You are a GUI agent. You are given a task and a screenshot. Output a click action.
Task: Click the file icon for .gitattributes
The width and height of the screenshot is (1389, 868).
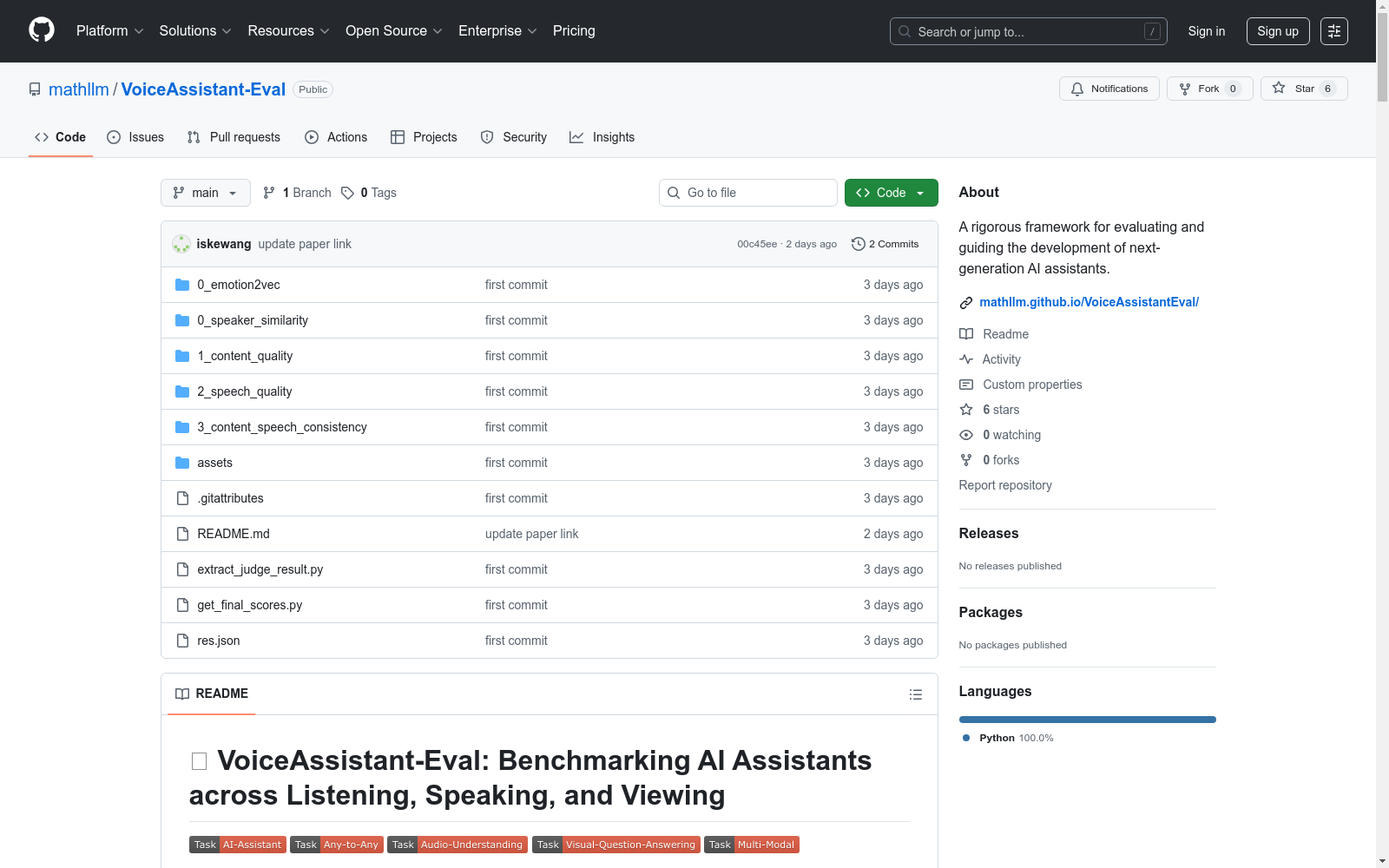182,498
